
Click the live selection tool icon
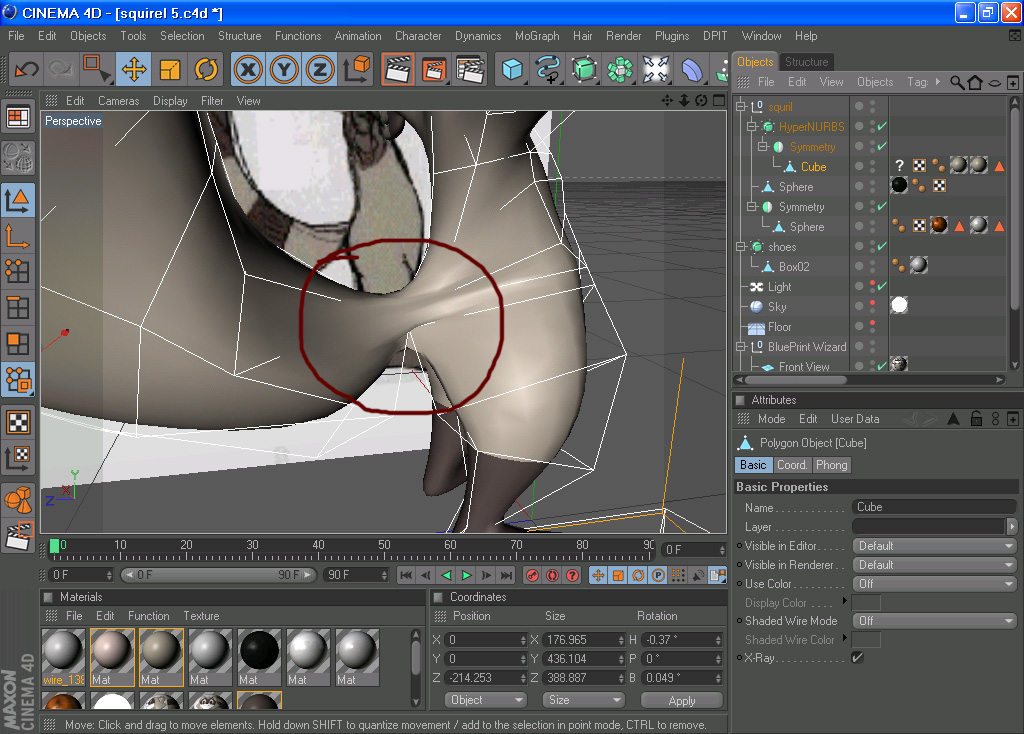[98, 69]
